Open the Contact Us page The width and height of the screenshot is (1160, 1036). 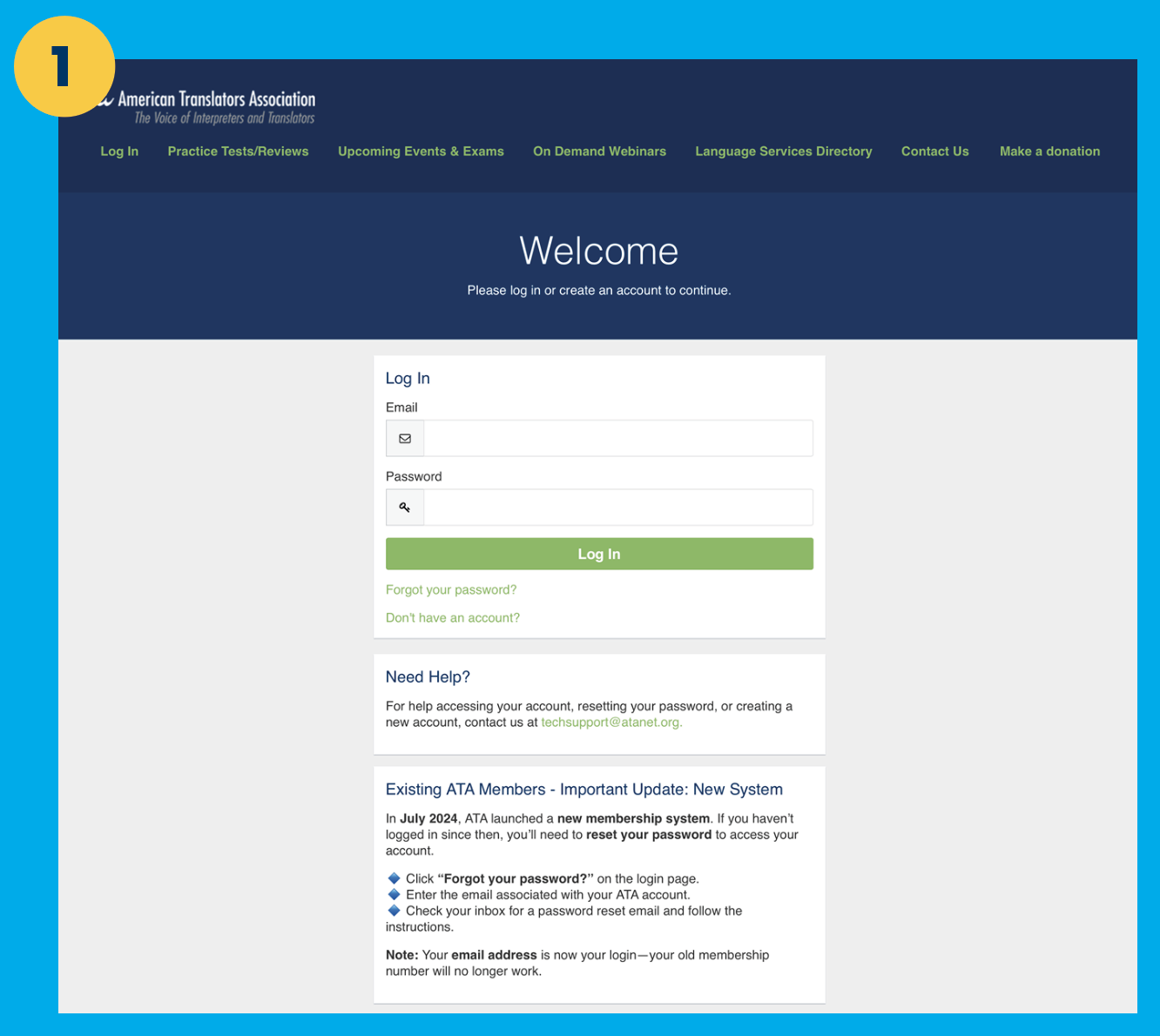[934, 151]
